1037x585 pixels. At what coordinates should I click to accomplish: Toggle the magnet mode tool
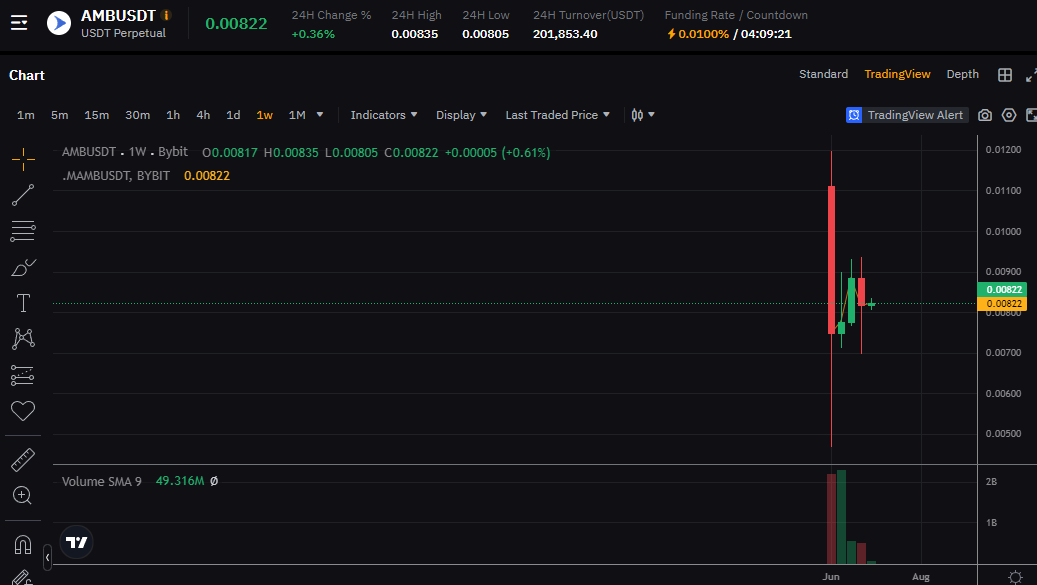click(x=23, y=545)
